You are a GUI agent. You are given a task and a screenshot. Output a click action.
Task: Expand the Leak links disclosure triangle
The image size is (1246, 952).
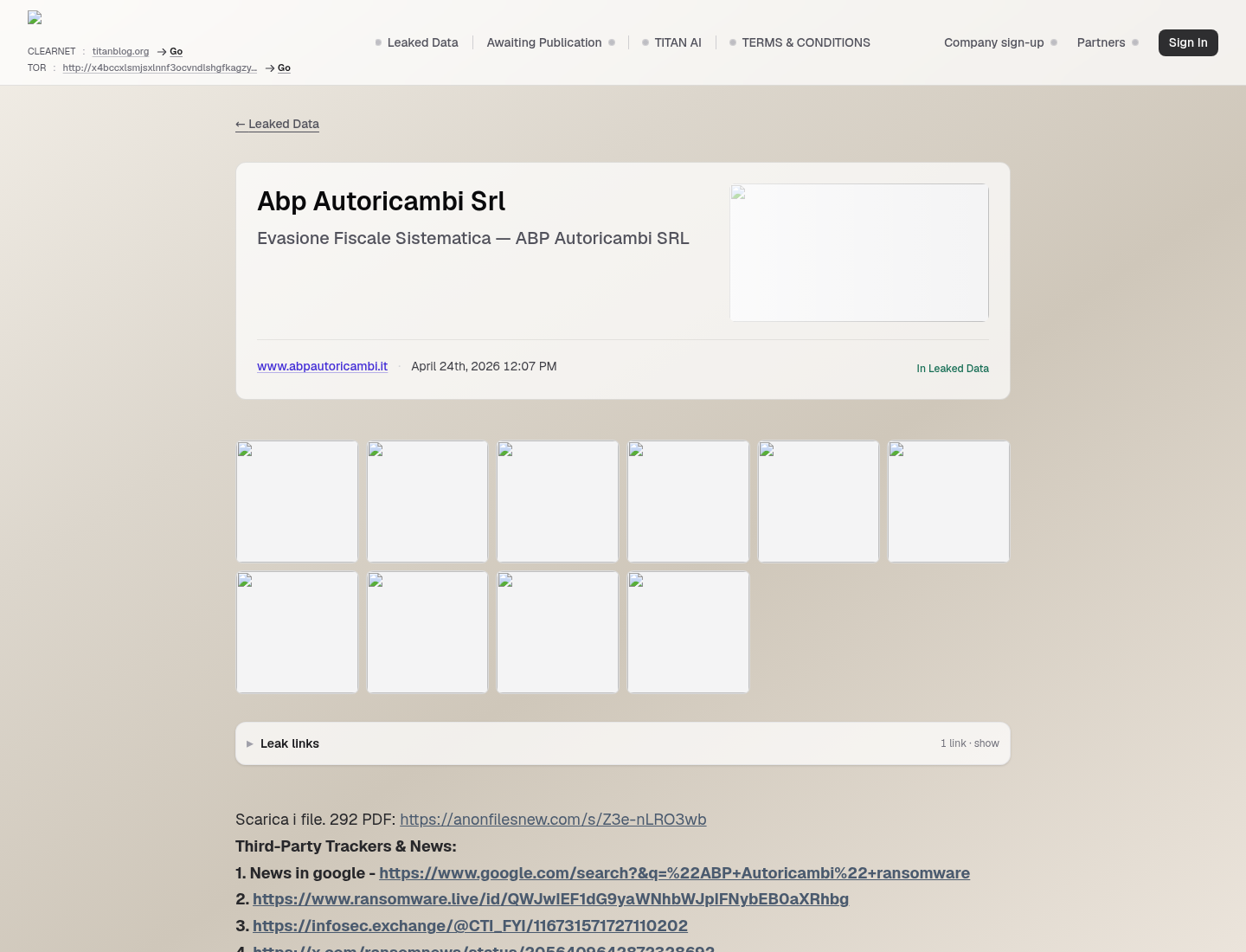tap(250, 743)
